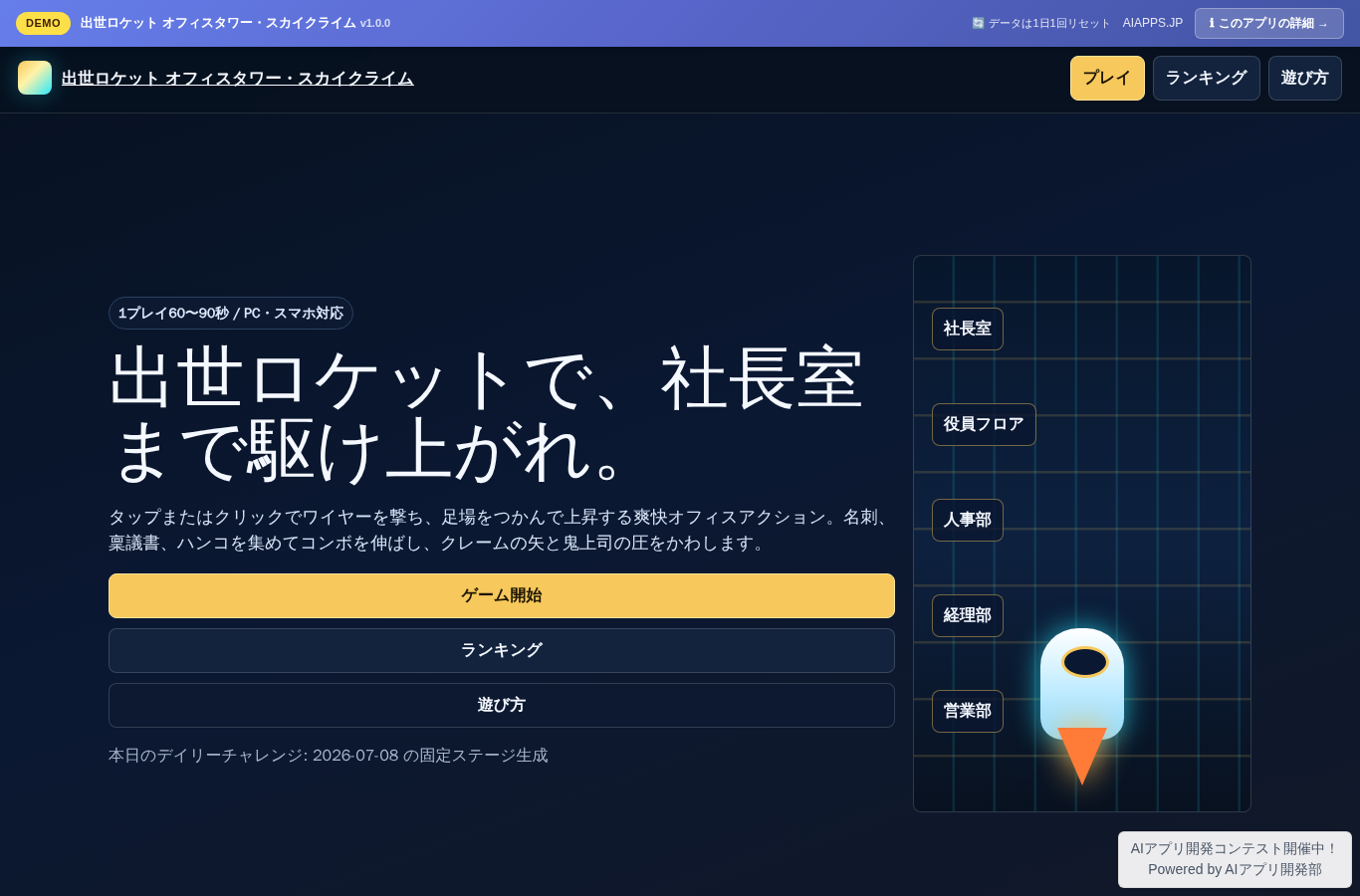Screen dimensions: 1360x896
Task: Select the 役員フロア floor label
Action: pos(984,424)
